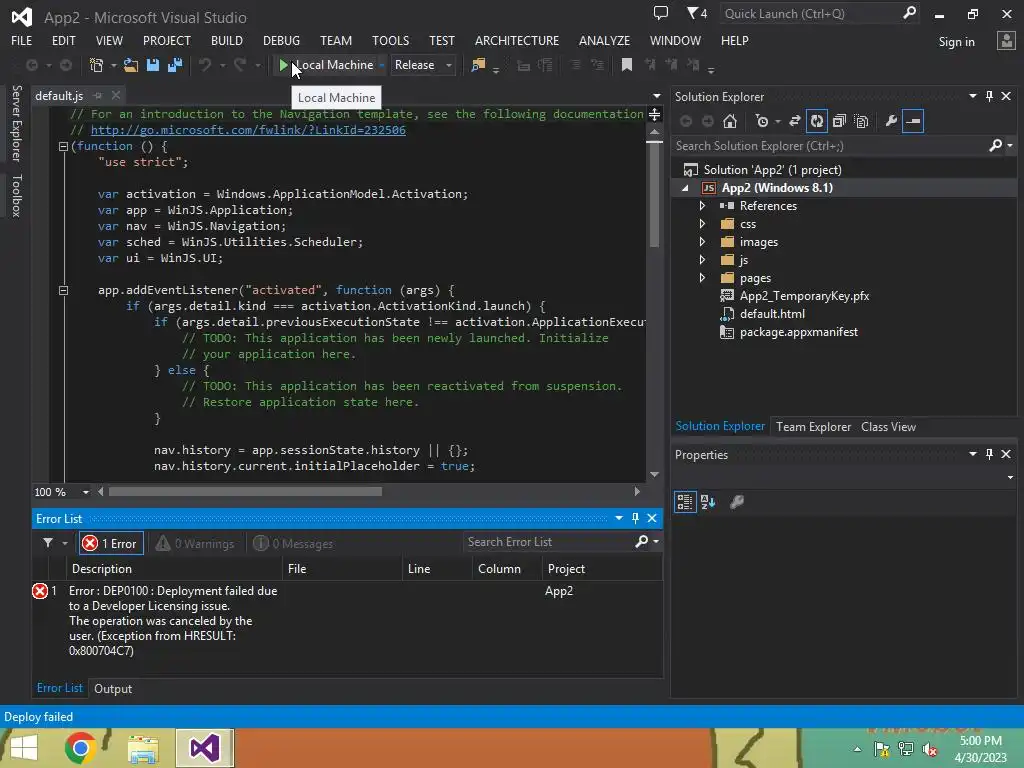
Task: Open the DEBUG menu
Action: 281,40
